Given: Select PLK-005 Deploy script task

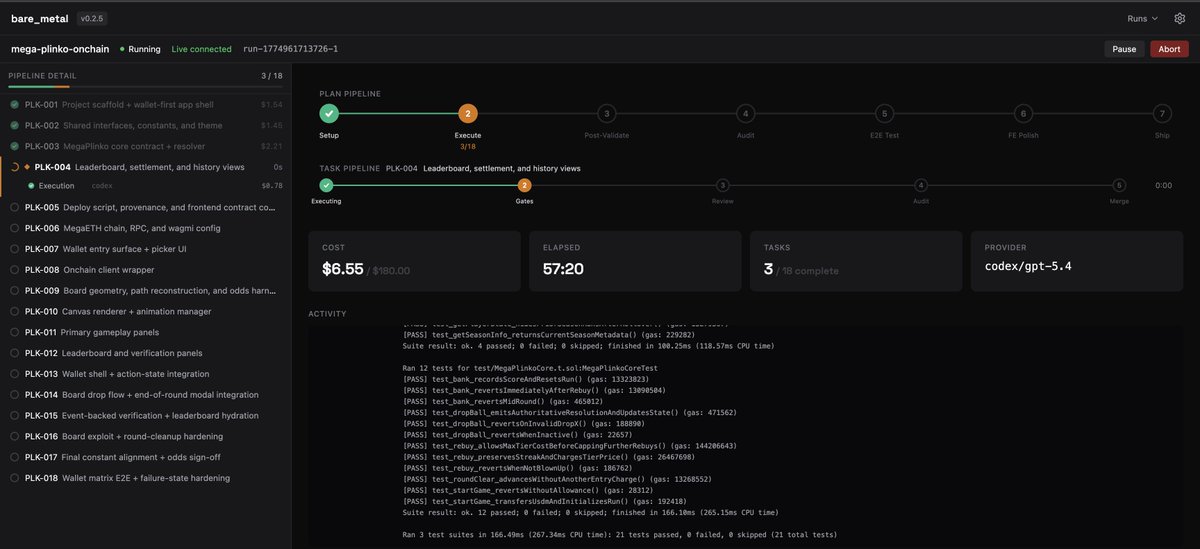Looking at the screenshot, I should tap(145, 207).
